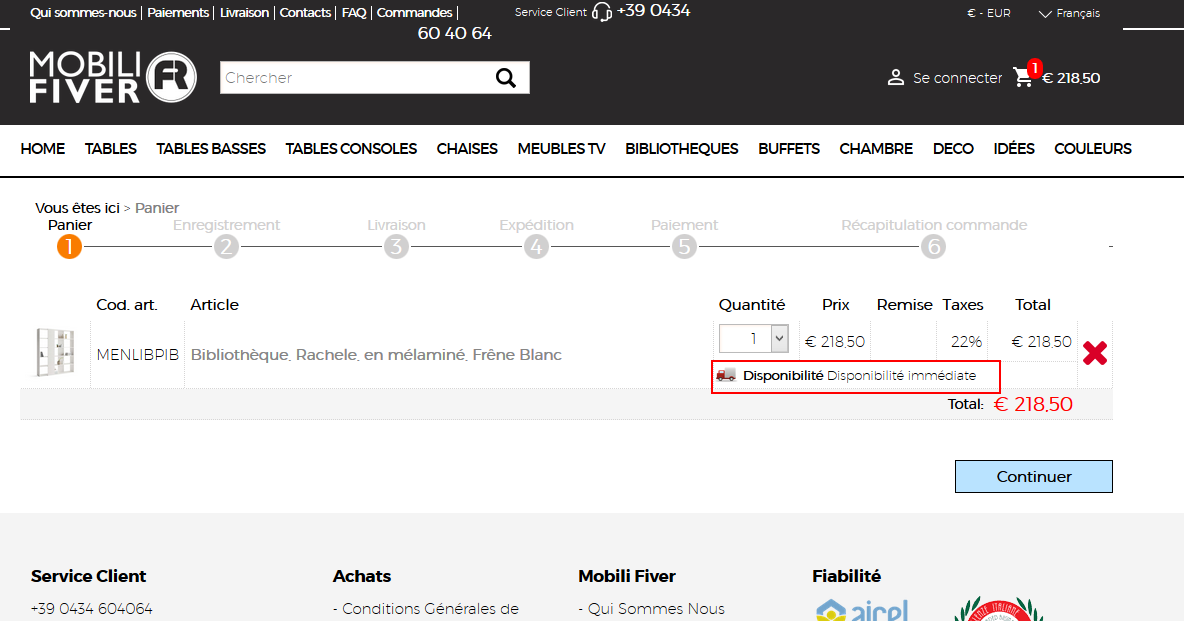Viewport: 1184px width, 621px height.
Task: Open the Commandes top link
Action: 415,13
